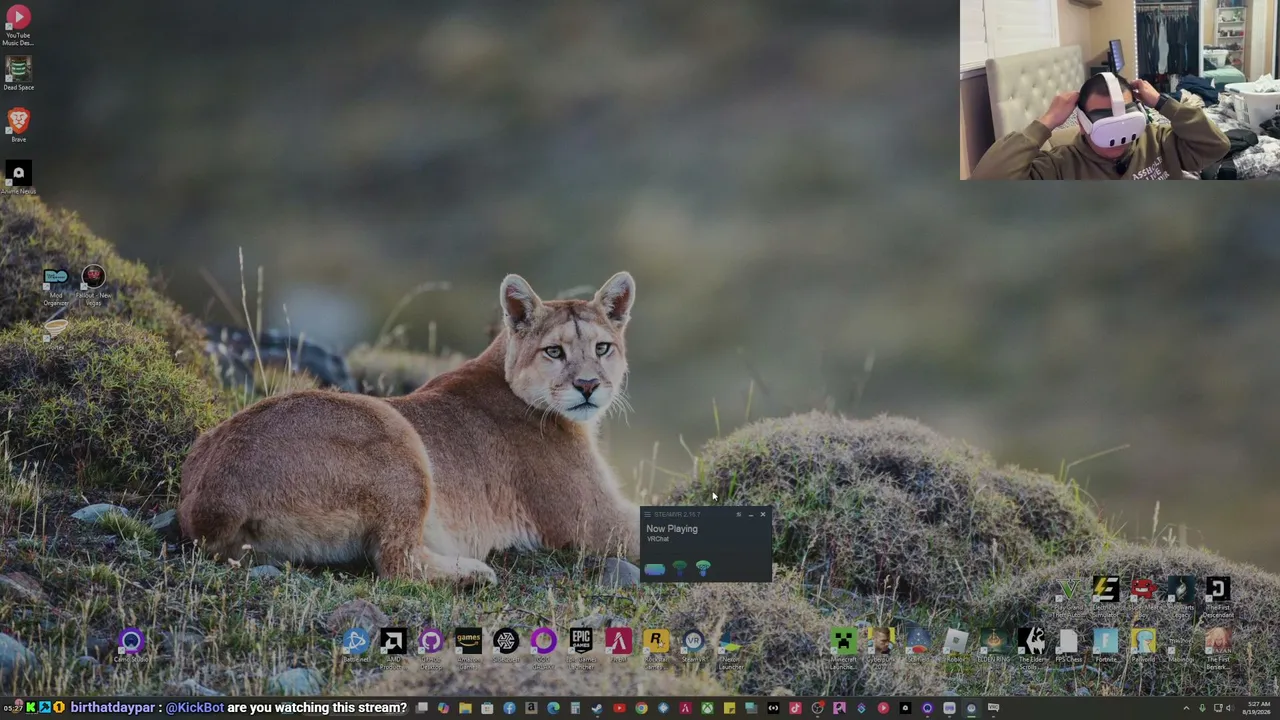
Task: Launch the Super Meat Boy shortcut
Action: coord(1143,595)
